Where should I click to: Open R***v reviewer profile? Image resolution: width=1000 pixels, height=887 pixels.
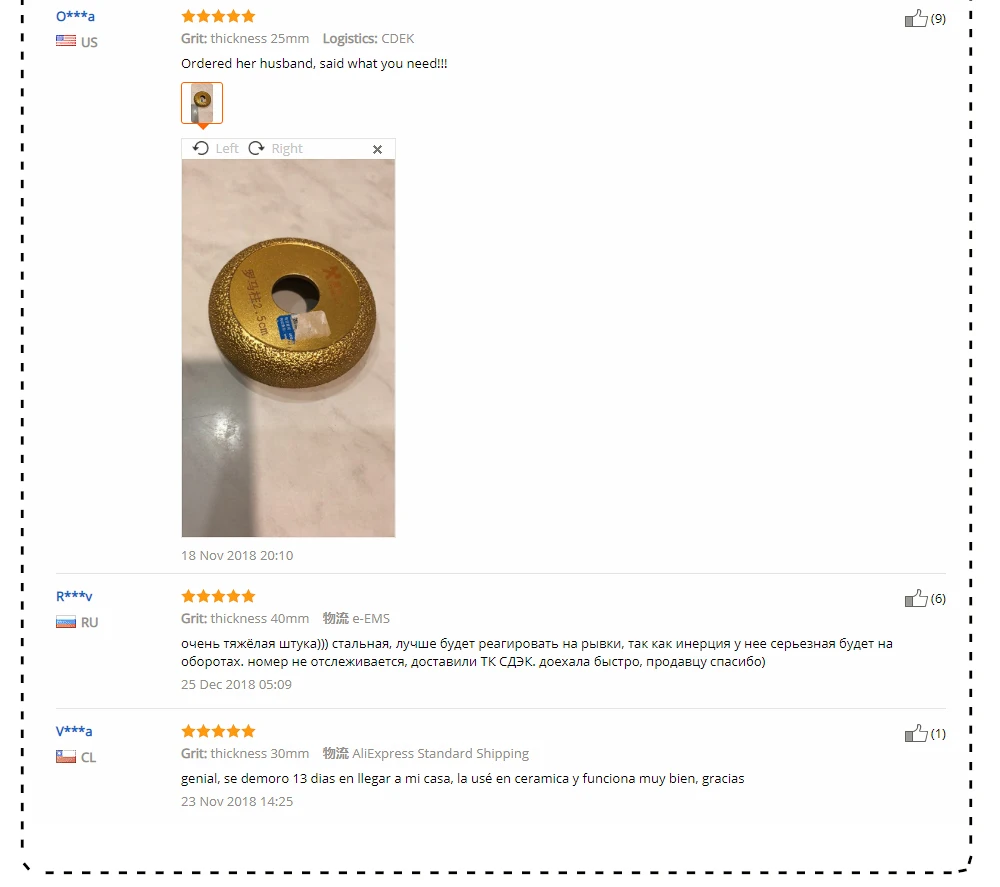[74, 596]
